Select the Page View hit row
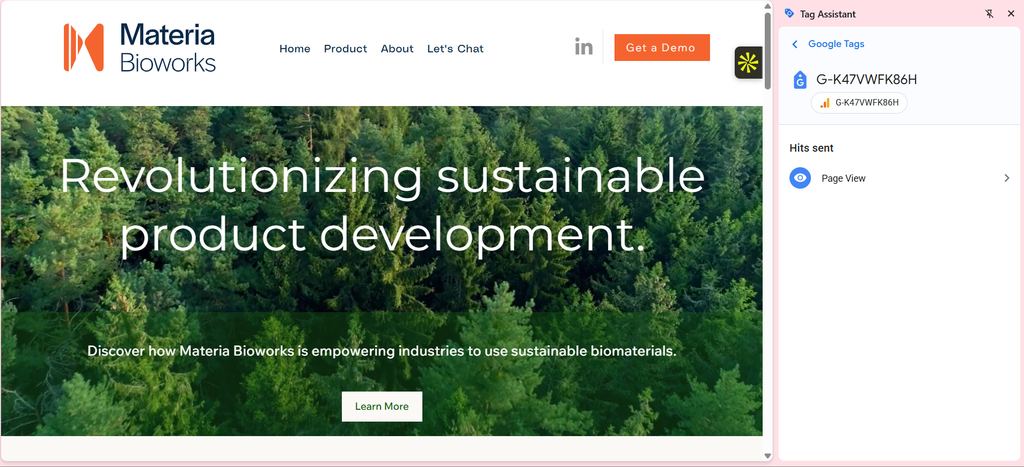This screenshot has height=467, width=1024. coord(899,178)
